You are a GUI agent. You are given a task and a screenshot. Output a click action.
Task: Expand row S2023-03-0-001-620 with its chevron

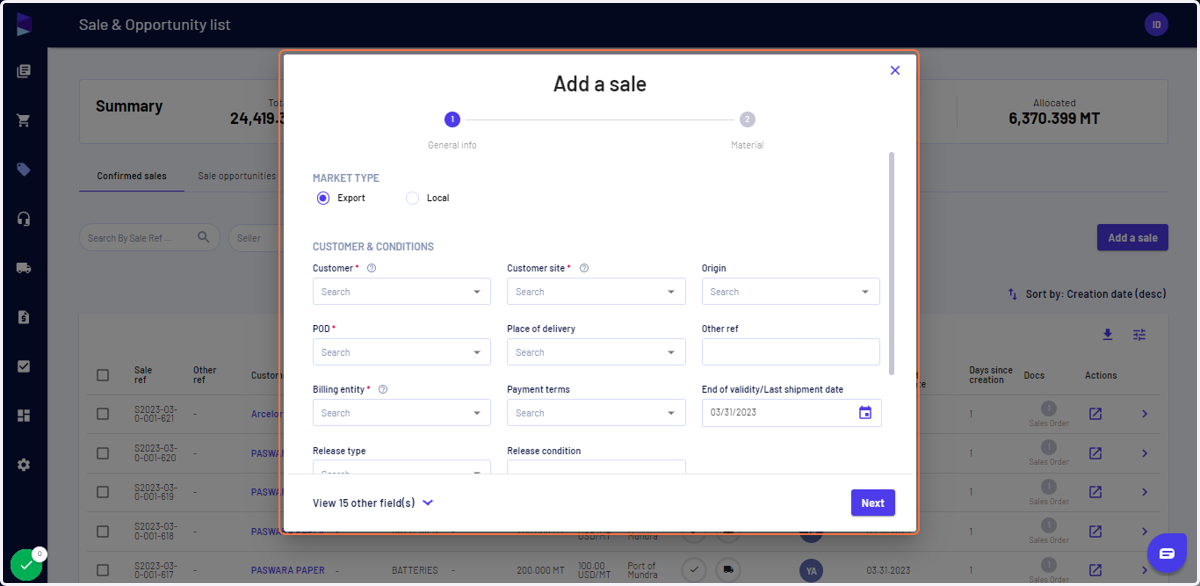coord(1145,453)
